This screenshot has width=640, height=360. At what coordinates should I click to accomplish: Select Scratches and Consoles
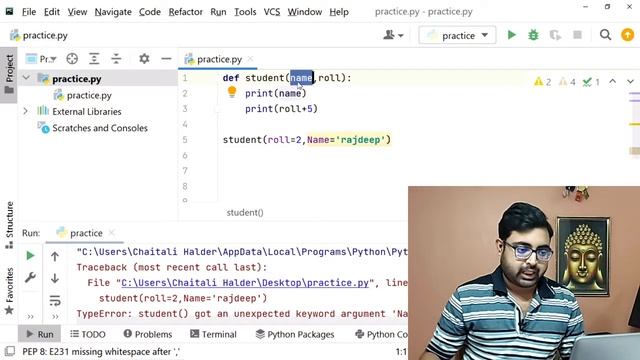[x=100, y=128]
